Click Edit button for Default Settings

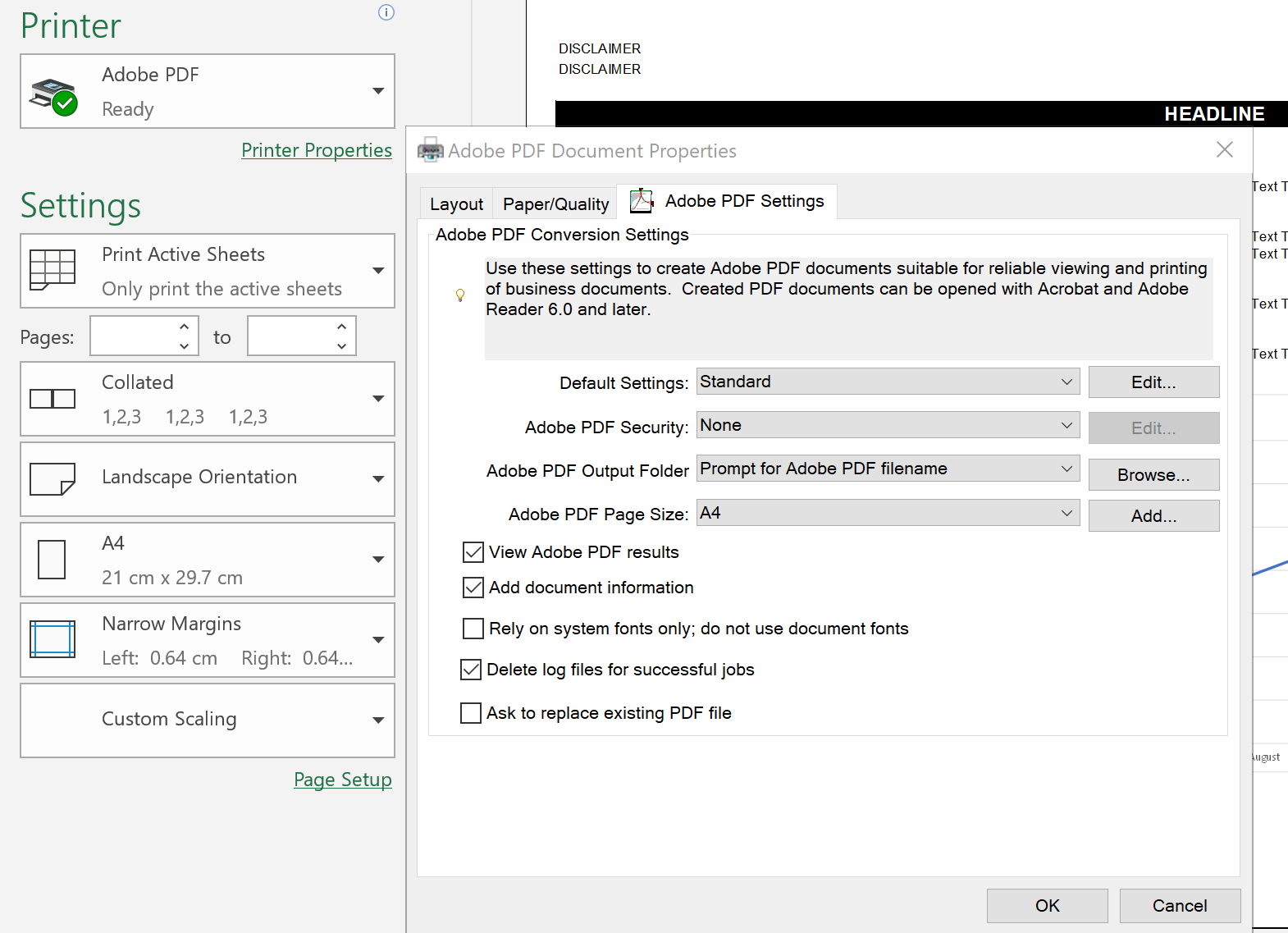point(1153,382)
